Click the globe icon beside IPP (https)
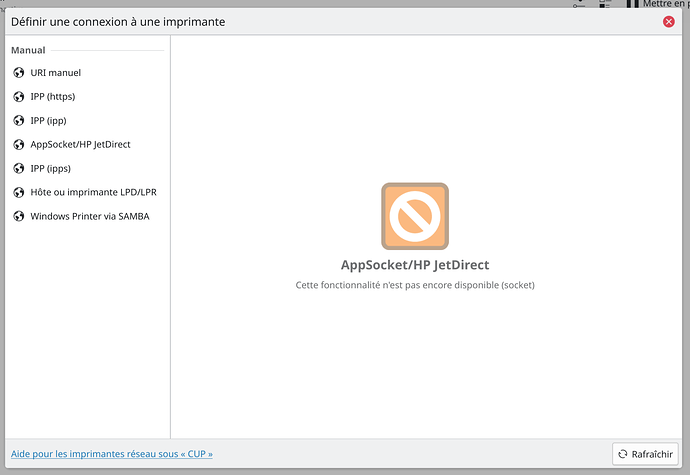This screenshot has height=475, width=690. pyautogui.click(x=18, y=96)
